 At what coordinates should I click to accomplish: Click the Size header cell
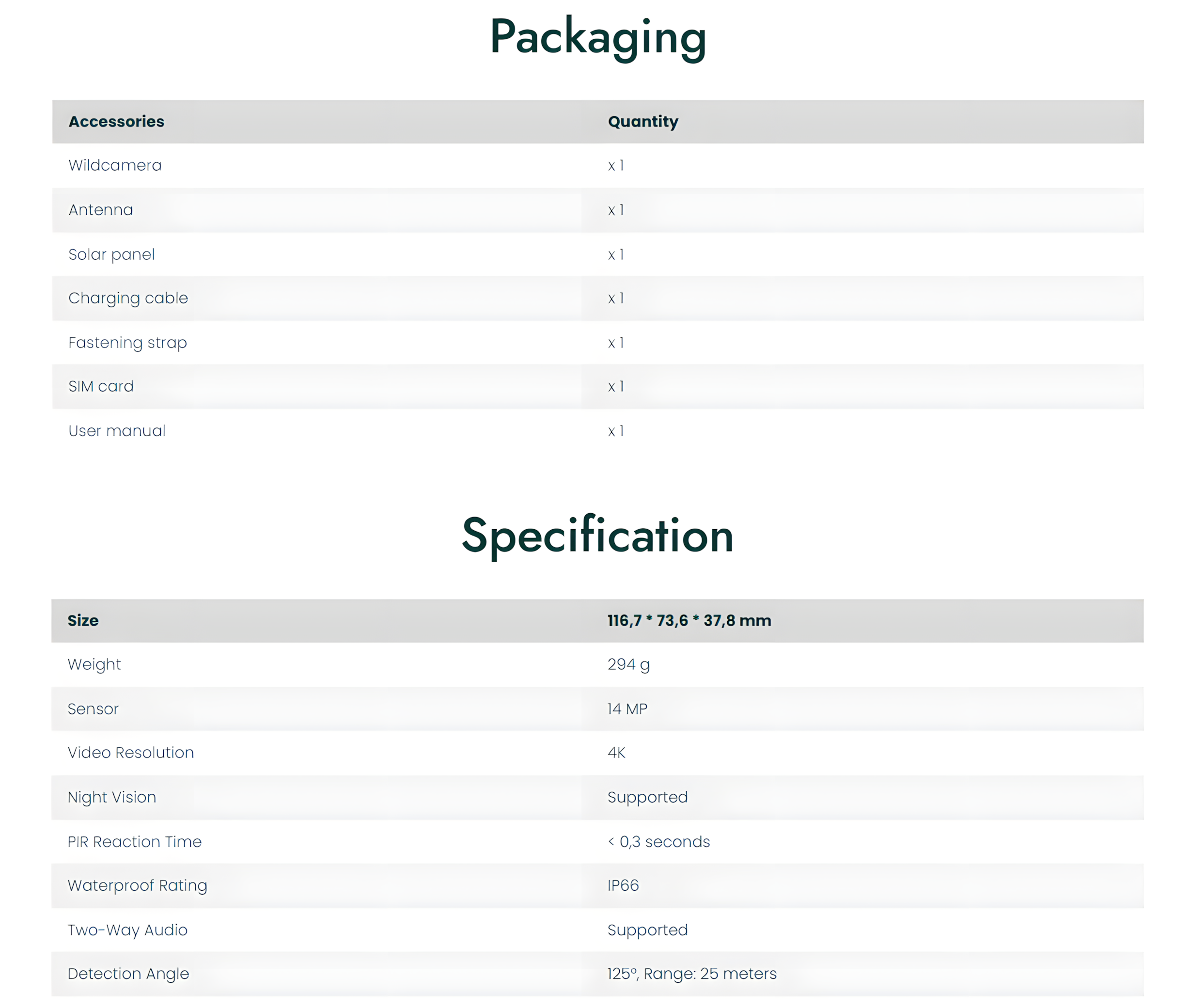coord(83,621)
